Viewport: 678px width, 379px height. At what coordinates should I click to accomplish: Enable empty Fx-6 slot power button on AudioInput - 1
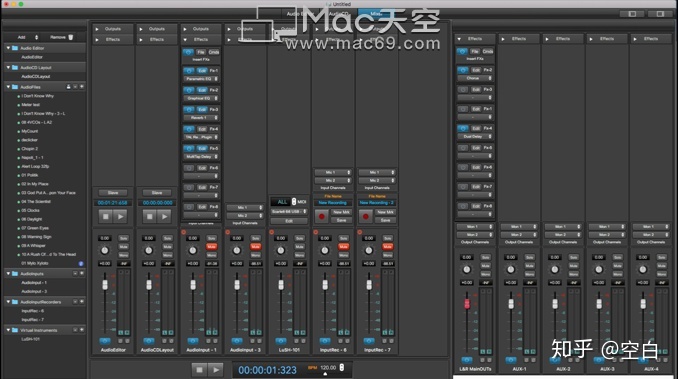coord(189,168)
